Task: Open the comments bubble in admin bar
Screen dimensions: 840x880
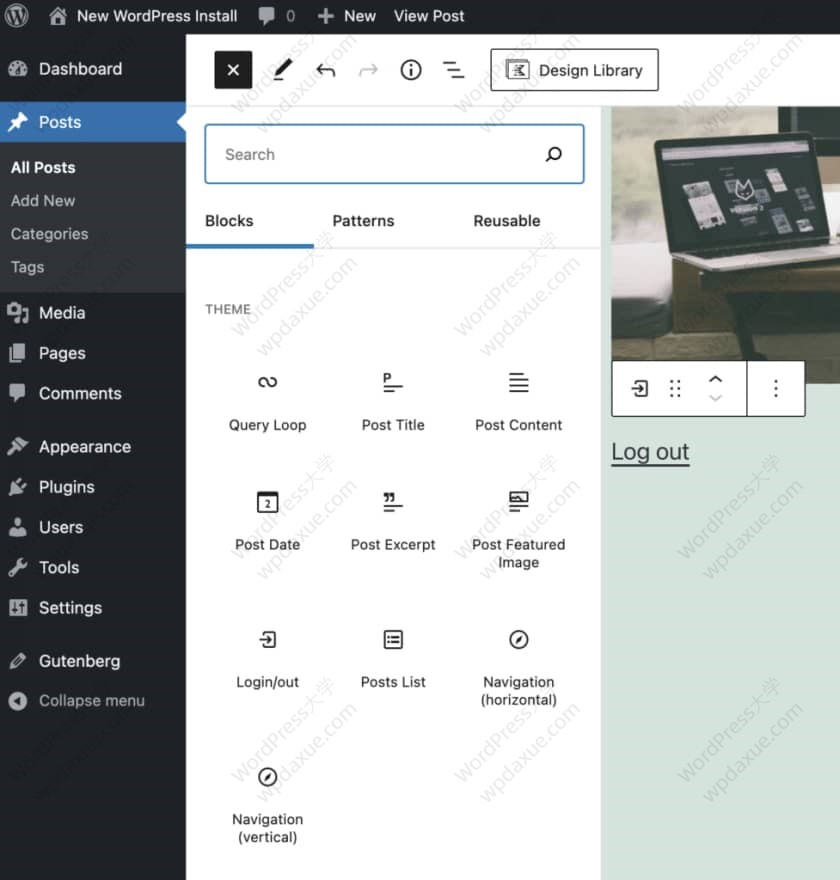Action: pyautogui.click(x=277, y=16)
